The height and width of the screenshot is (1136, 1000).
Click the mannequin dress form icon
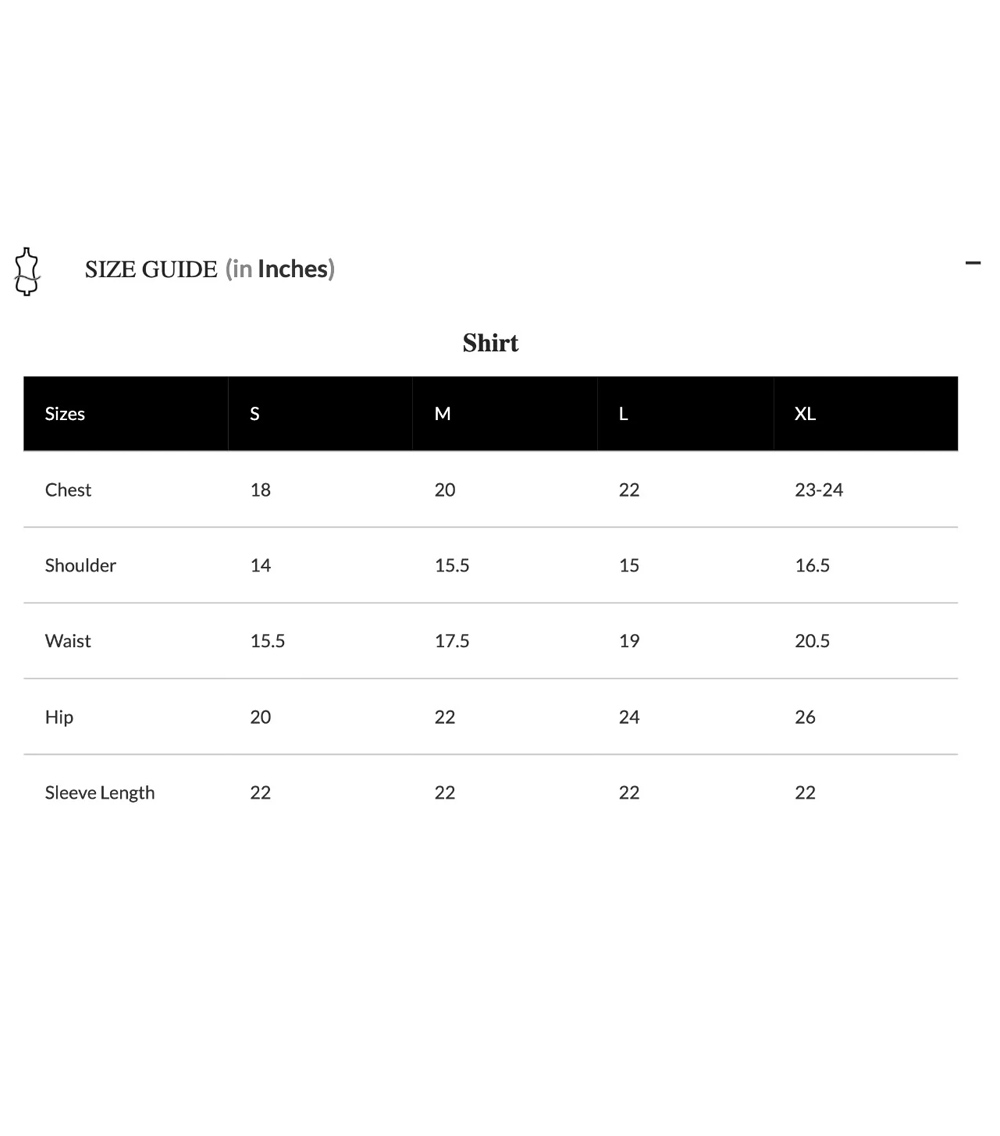pos(27,271)
